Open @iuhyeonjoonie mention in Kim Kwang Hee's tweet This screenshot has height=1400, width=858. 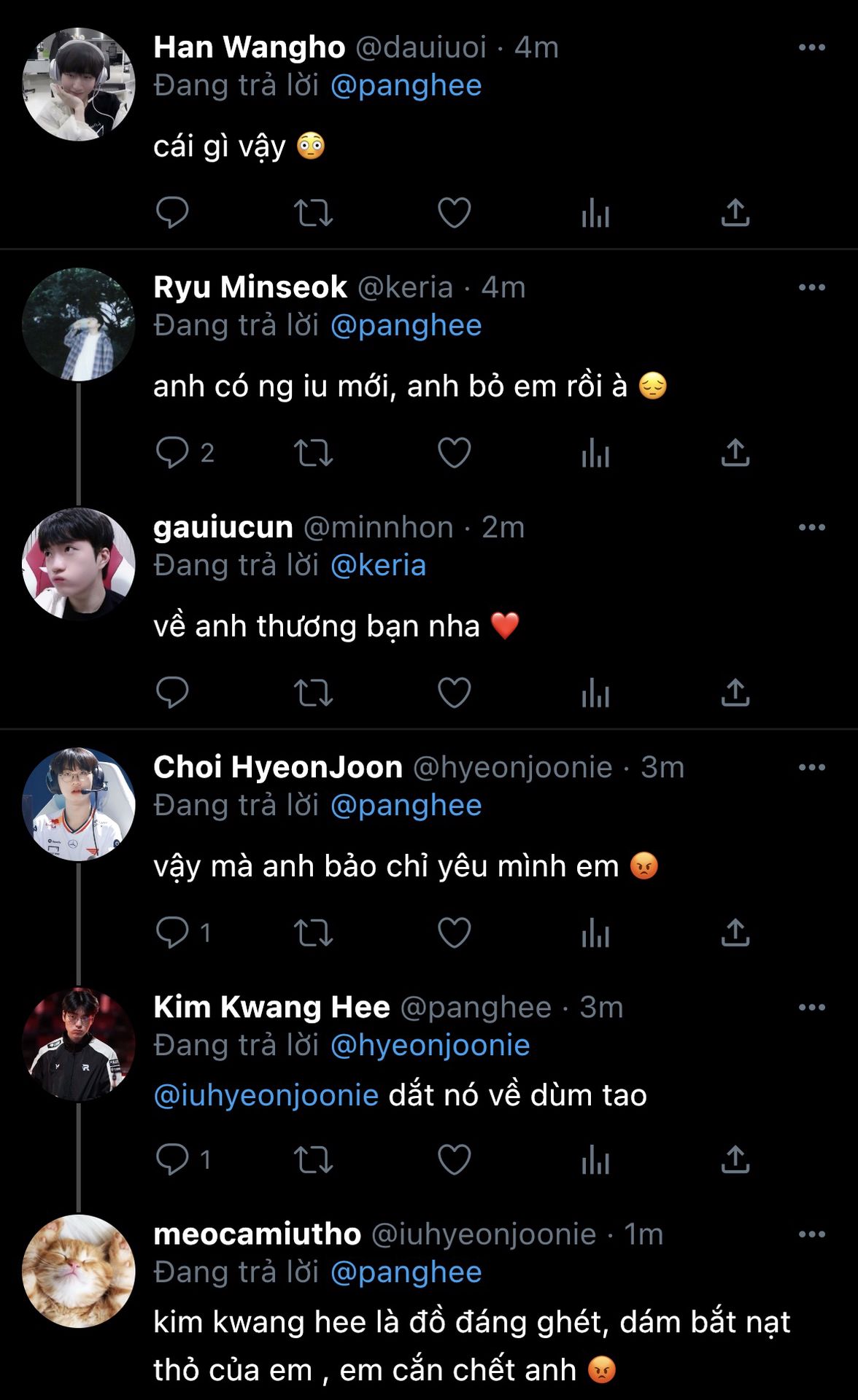coord(266,1095)
